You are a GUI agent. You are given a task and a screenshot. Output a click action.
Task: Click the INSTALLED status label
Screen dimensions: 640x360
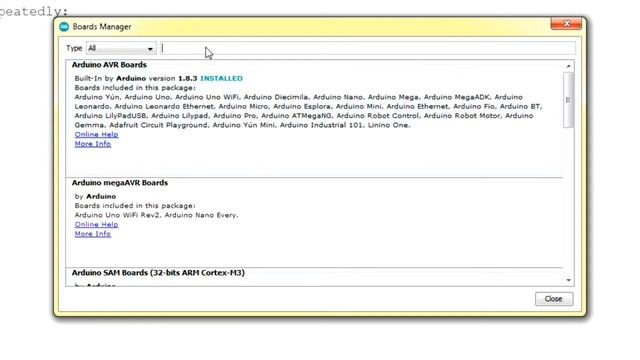pyautogui.click(x=221, y=78)
